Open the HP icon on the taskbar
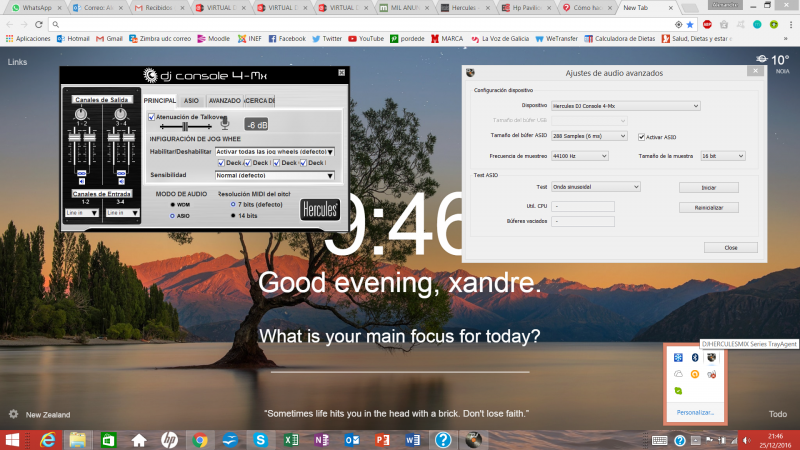Viewport: 800px width, 450px height. point(169,440)
